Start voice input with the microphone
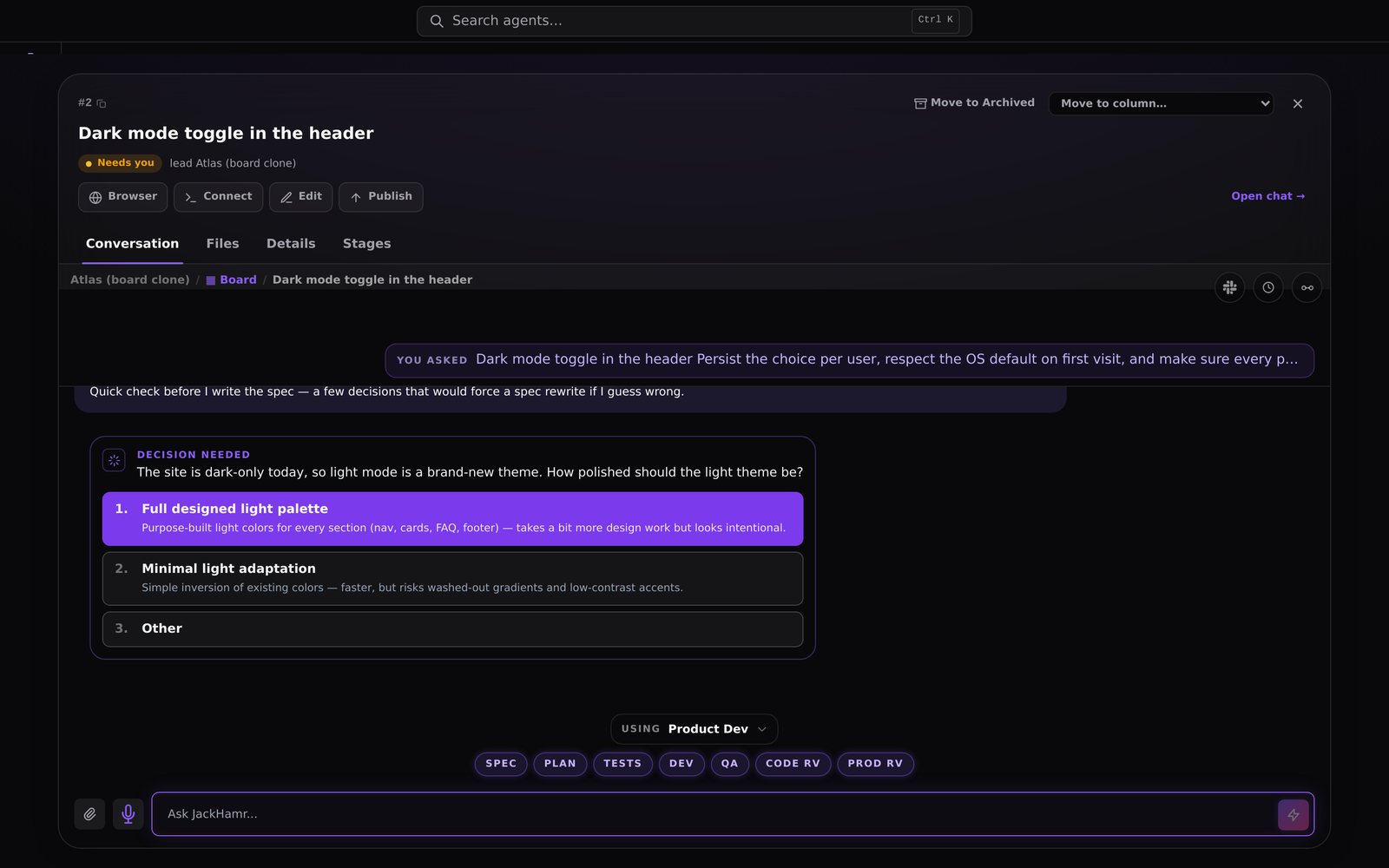 click(128, 814)
